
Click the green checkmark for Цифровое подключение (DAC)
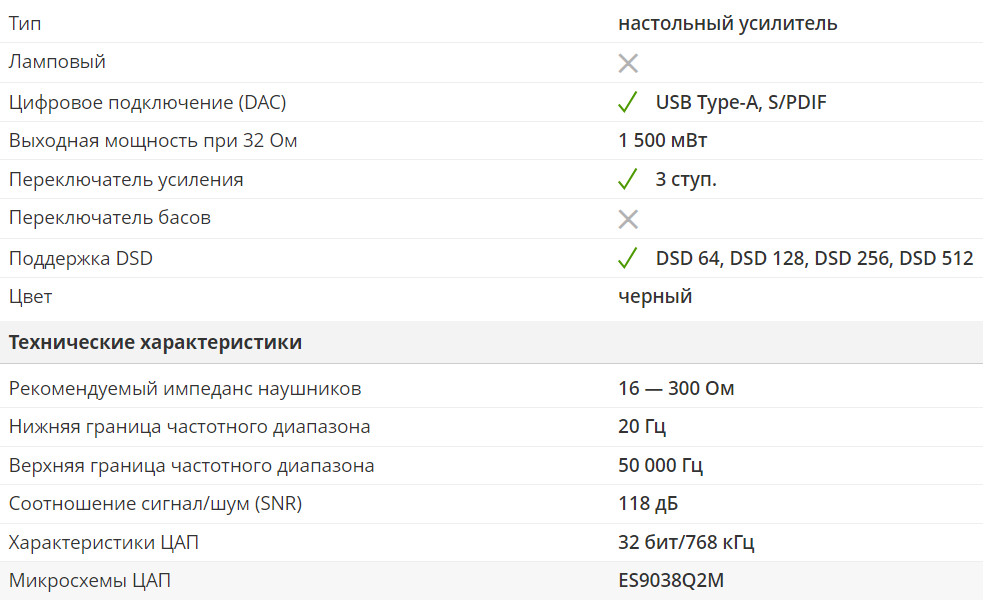pos(628,102)
